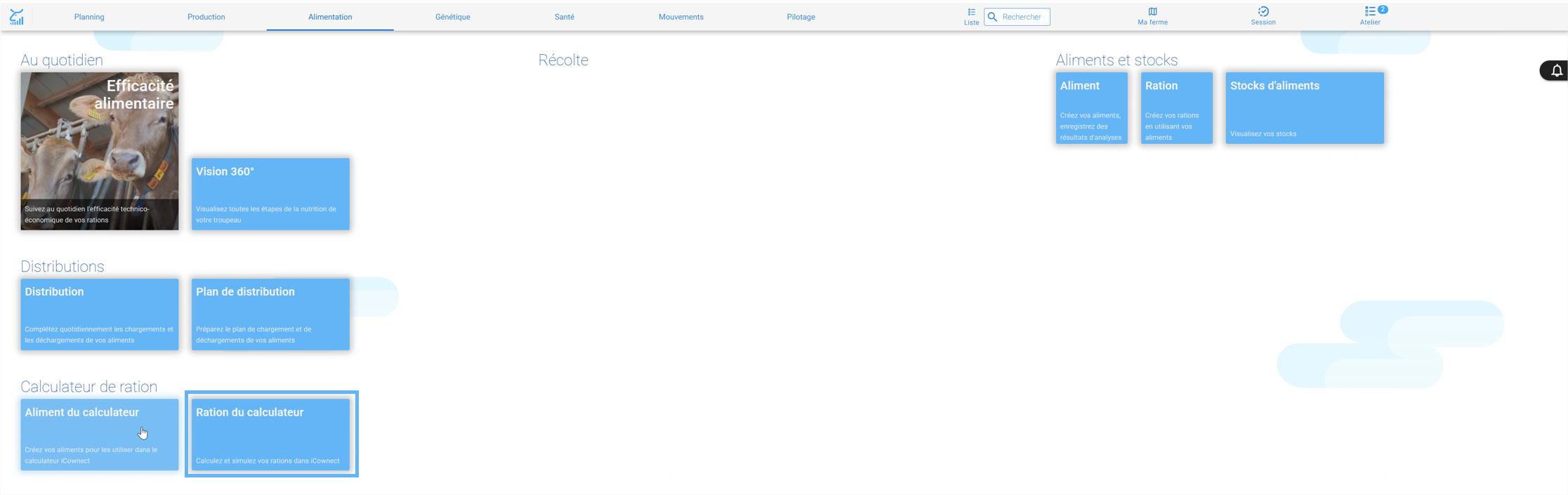Click the 'Distributions' section heading
The height and width of the screenshot is (495, 1568).
pyautogui.click(x=62, y=267)
